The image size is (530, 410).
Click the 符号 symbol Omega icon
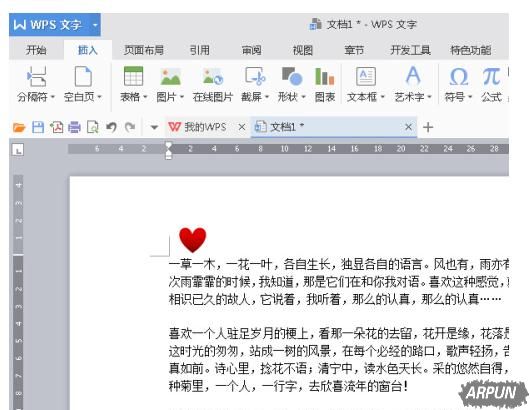point(459,76)
